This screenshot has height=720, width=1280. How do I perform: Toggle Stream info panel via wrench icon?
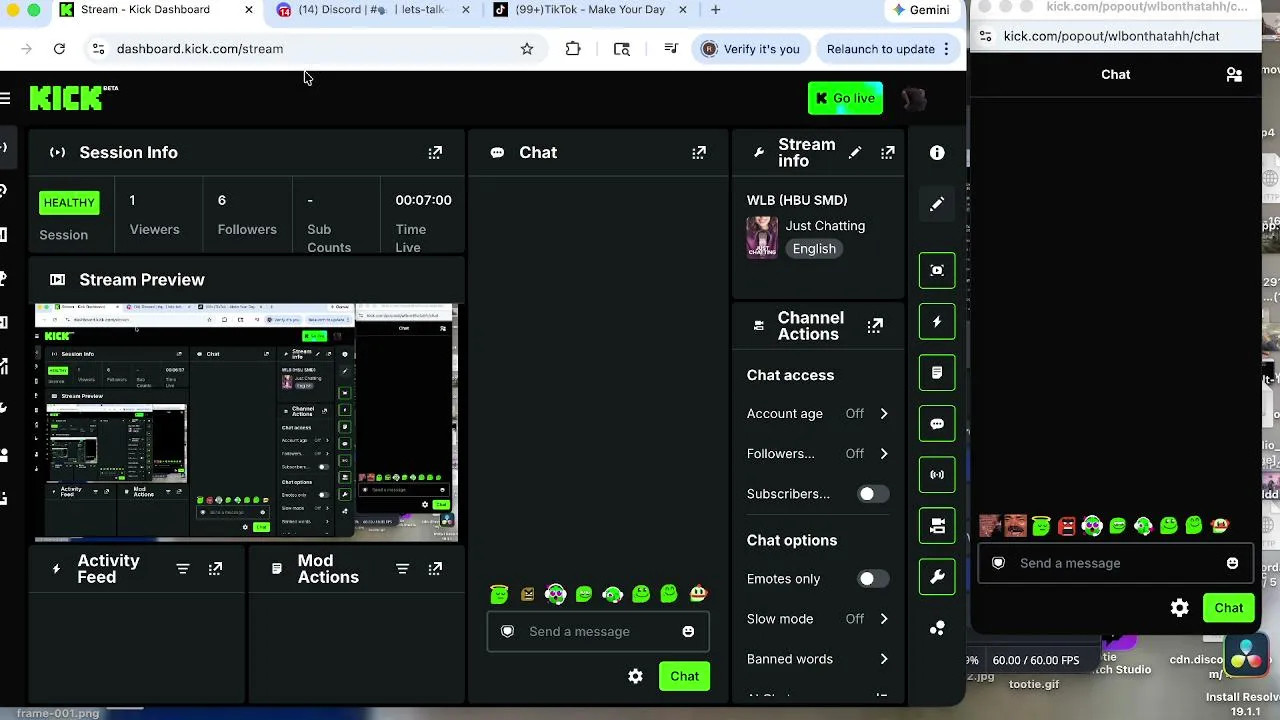[937, 577]
